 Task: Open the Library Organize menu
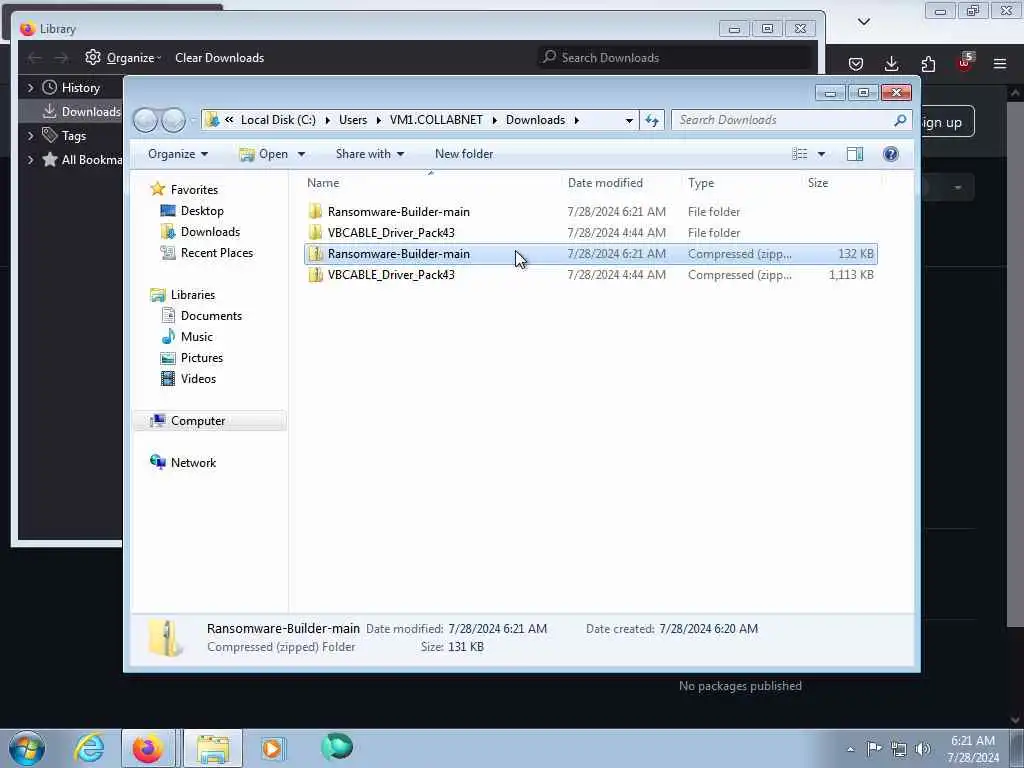coord(123,57)
